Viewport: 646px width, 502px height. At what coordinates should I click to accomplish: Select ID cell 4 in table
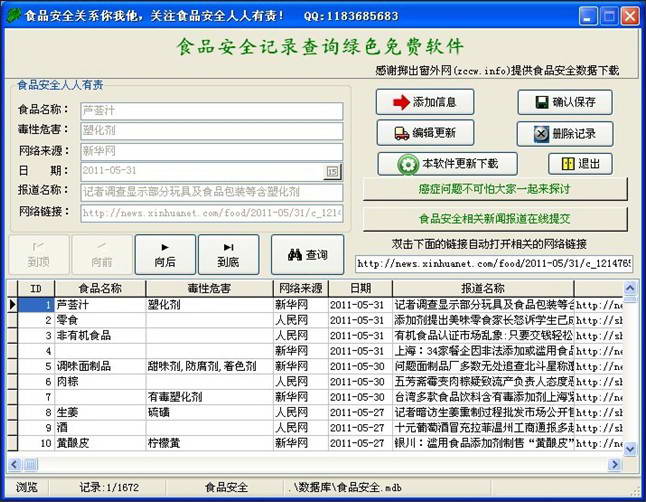click(36, 351)
